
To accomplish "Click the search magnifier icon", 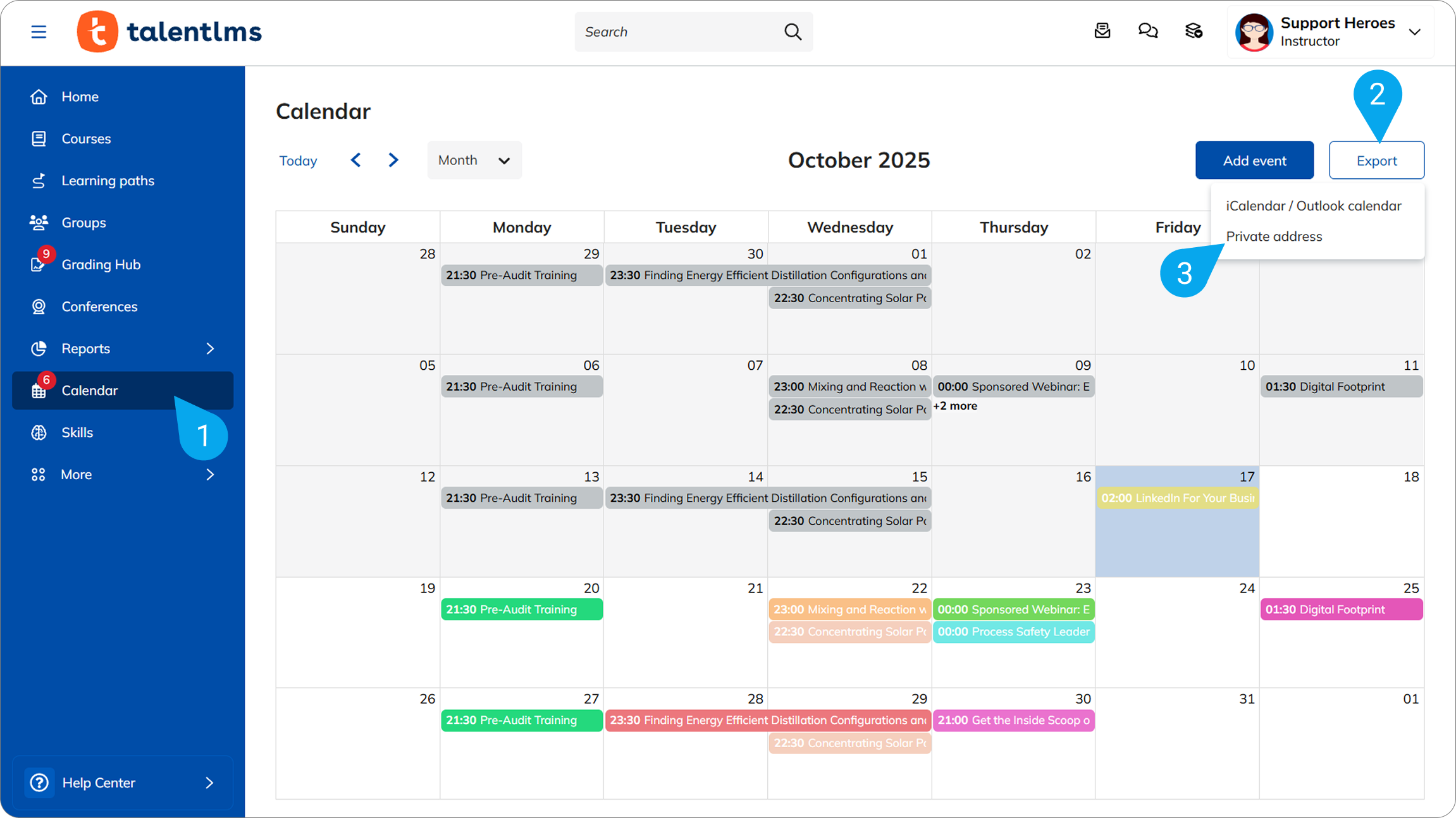I will click(793, 32).
